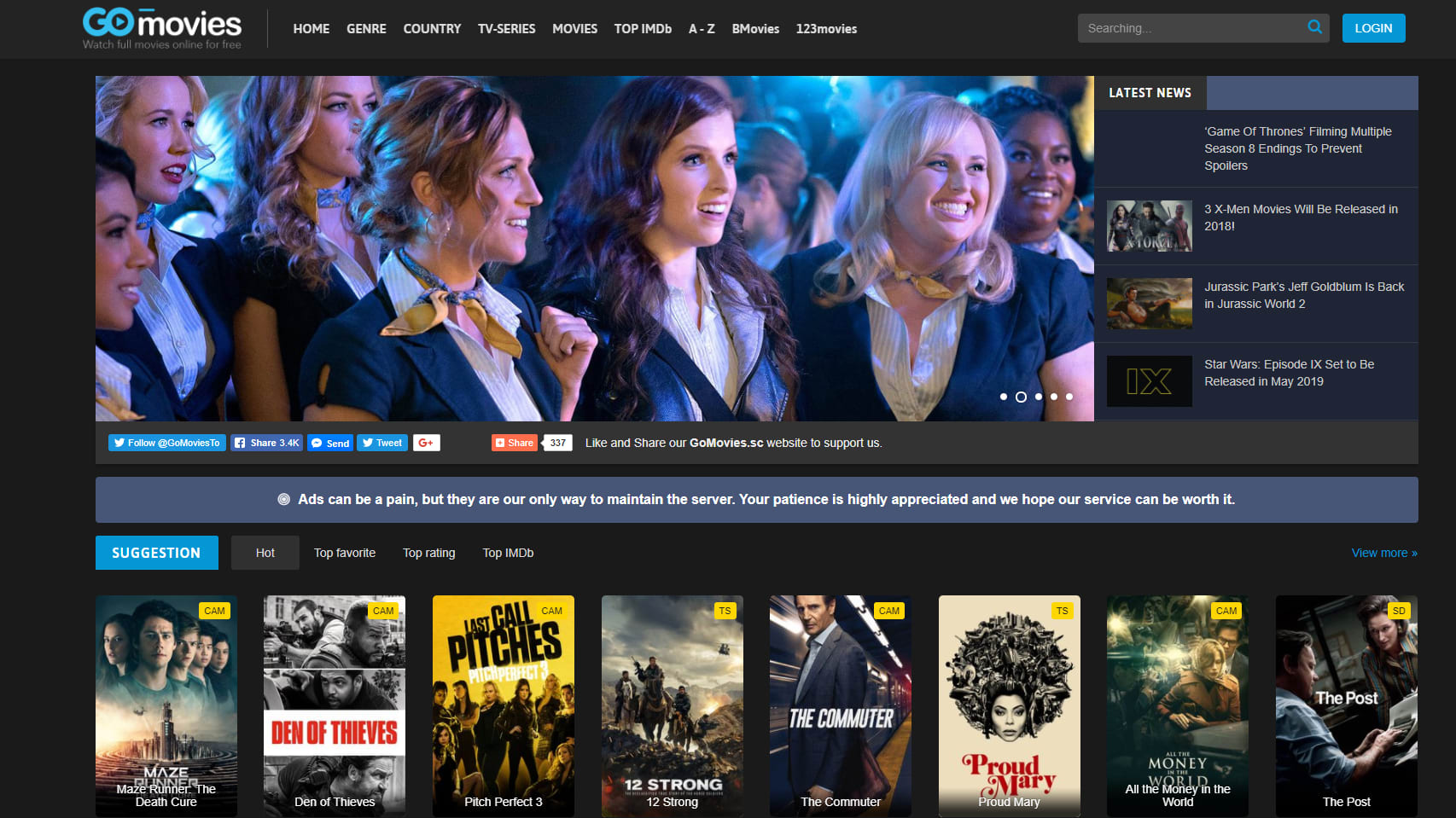Open the COUNTRY menu

tap(432, 29)
